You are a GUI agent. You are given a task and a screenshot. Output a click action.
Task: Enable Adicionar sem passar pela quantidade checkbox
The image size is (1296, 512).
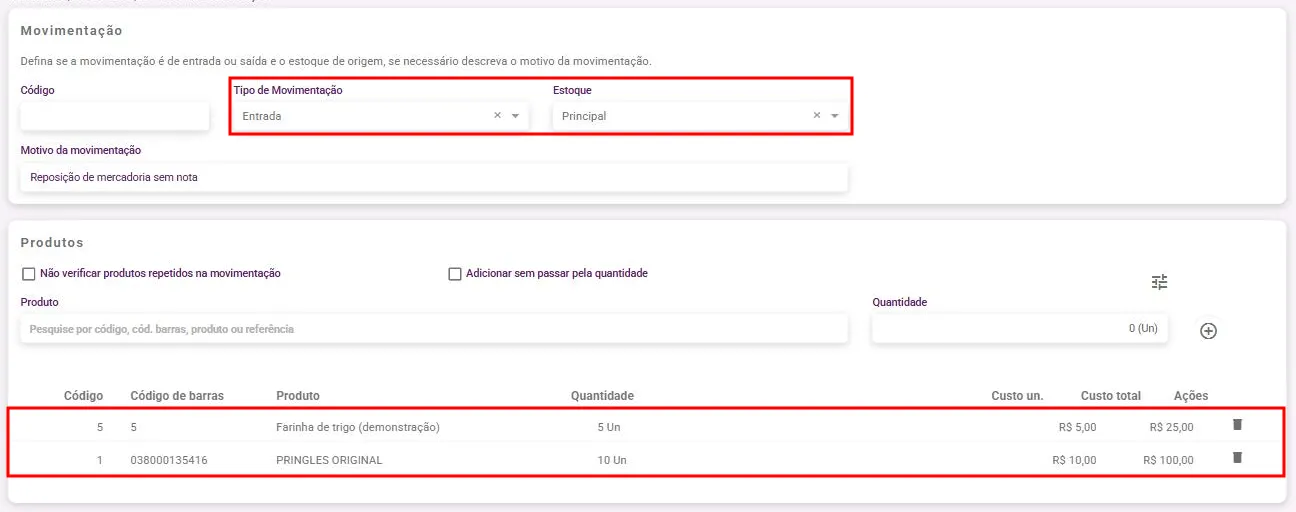point(455,273)
